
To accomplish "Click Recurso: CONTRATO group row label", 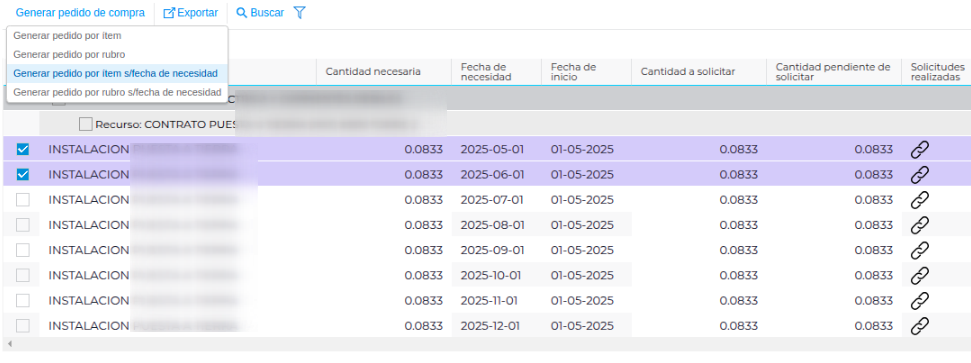I will 165,125.
